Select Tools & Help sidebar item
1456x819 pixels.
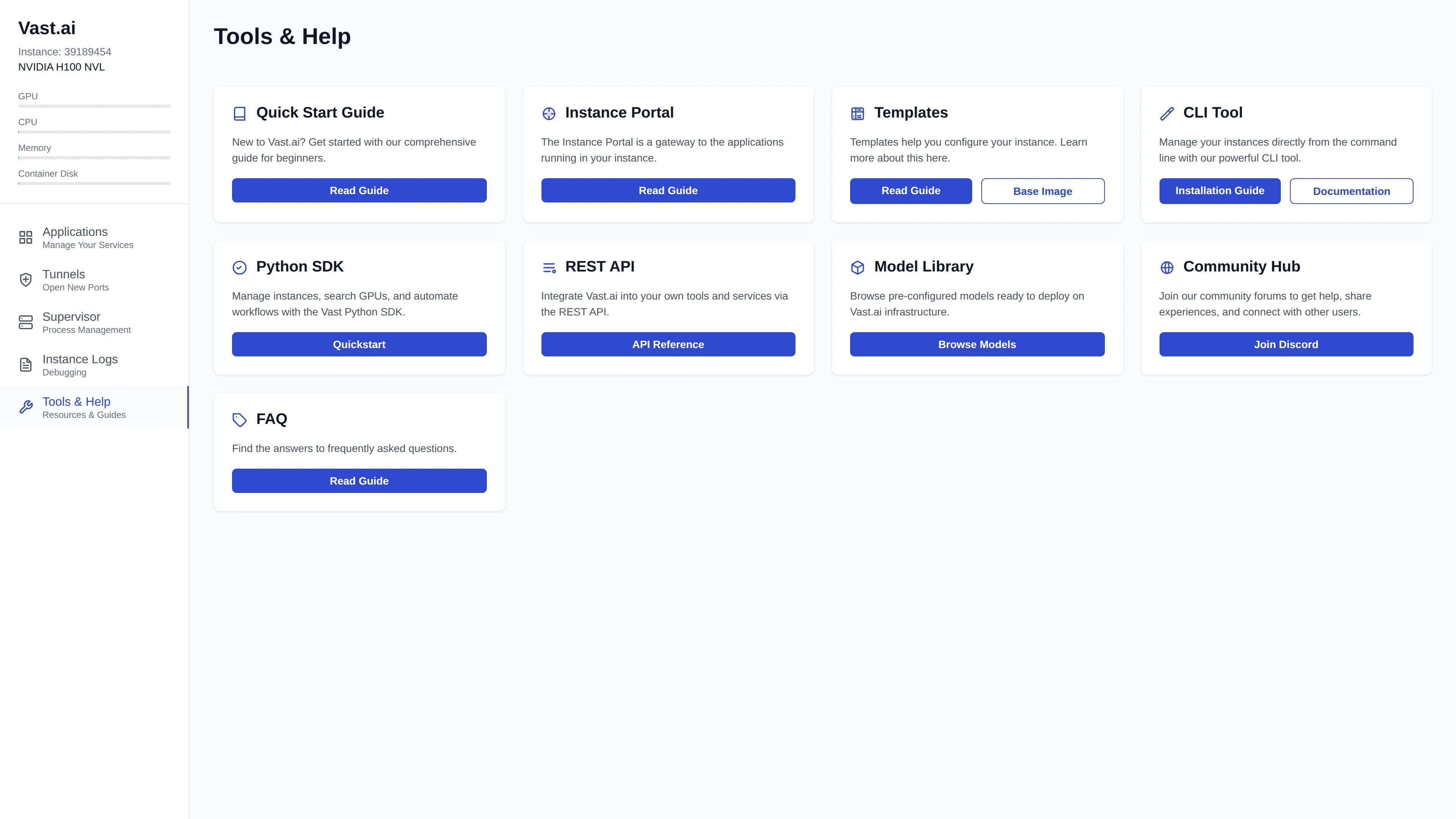click(x=94, y=407)
